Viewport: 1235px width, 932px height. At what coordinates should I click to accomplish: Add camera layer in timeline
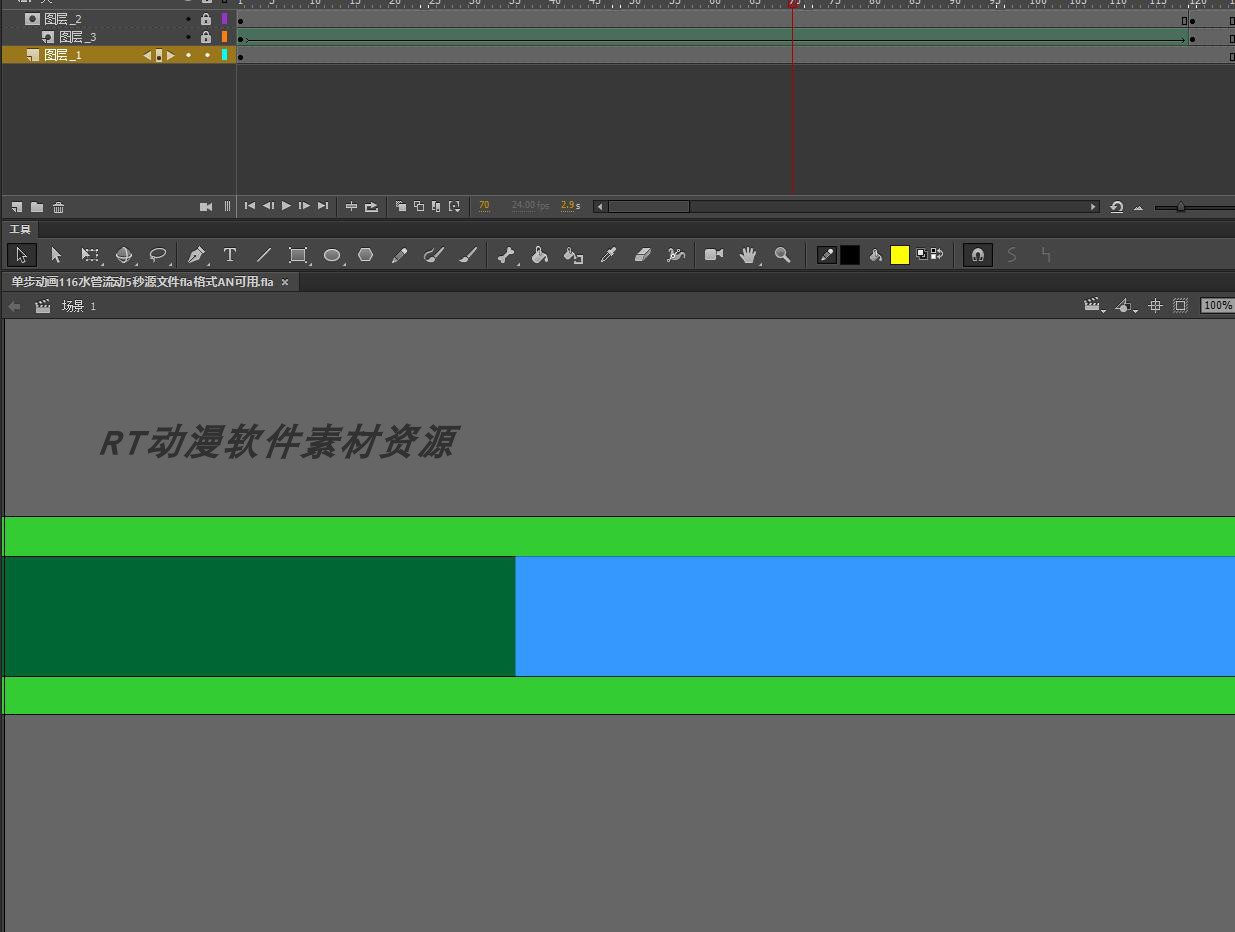[206, 207]
